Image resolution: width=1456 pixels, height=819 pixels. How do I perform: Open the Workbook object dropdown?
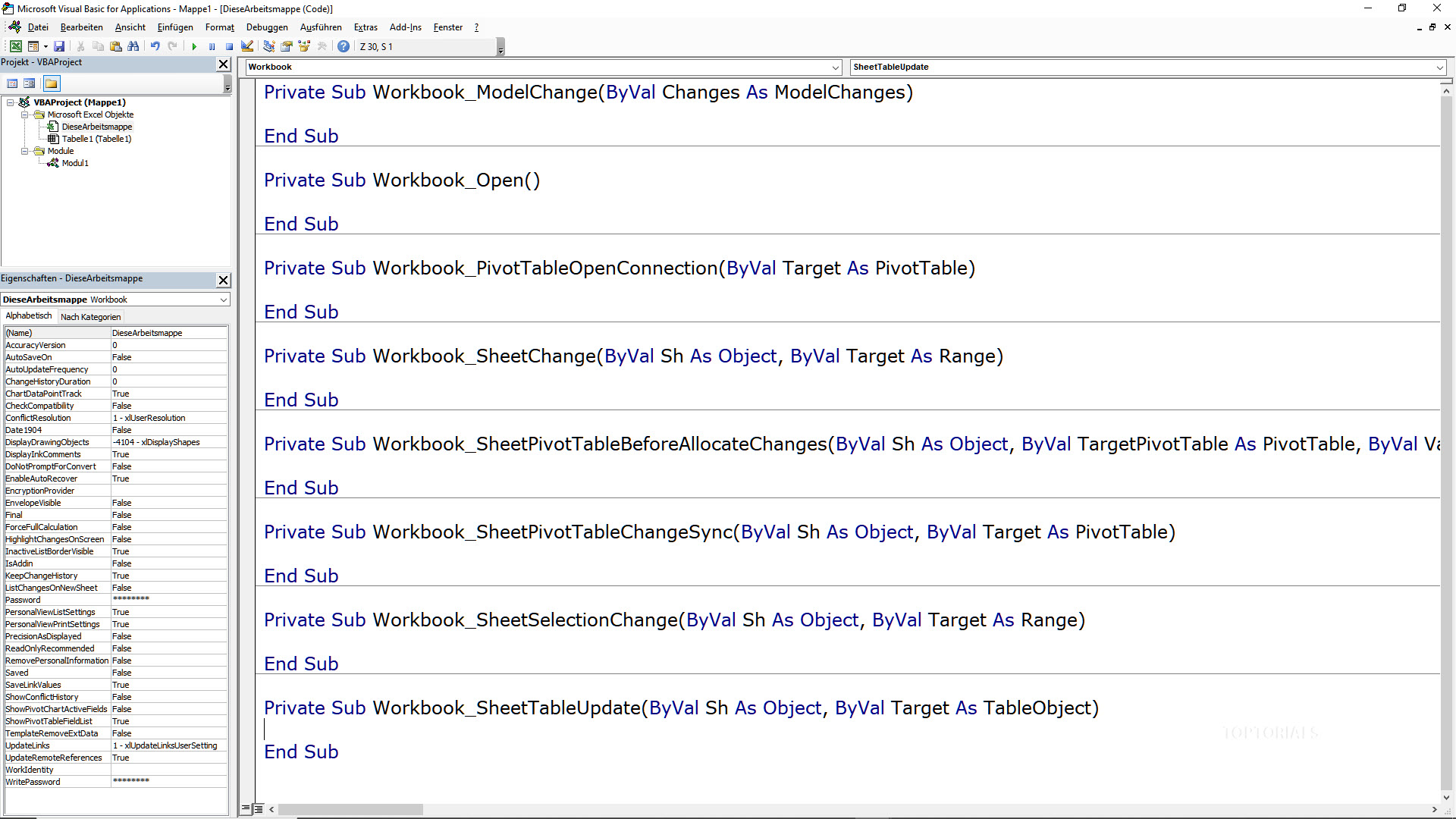[835, 67]
